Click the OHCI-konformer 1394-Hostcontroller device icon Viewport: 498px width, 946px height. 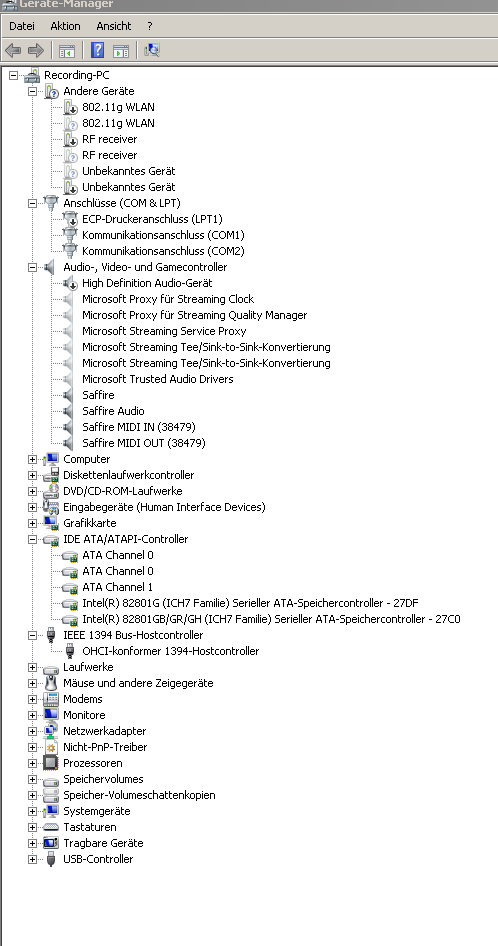(x=70, y=651)
